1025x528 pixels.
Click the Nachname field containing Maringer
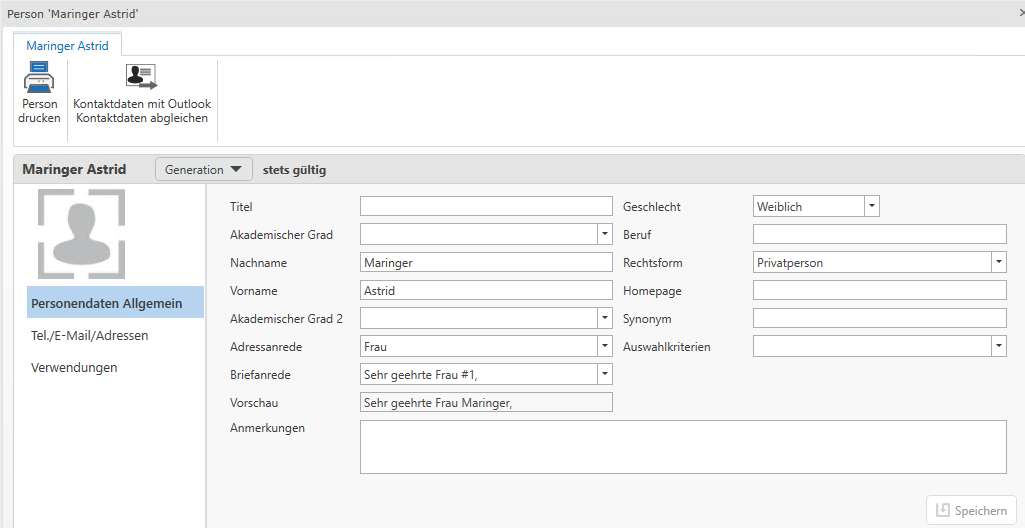485,263
